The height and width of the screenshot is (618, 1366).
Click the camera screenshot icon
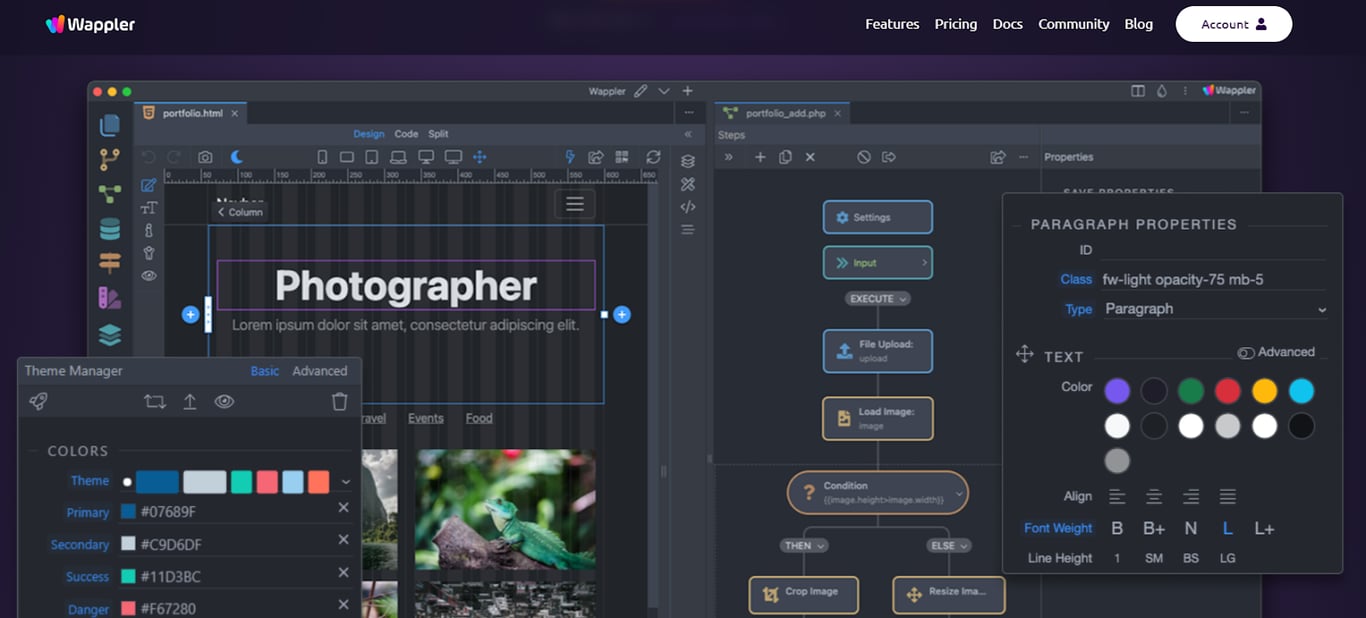[205, 157]
